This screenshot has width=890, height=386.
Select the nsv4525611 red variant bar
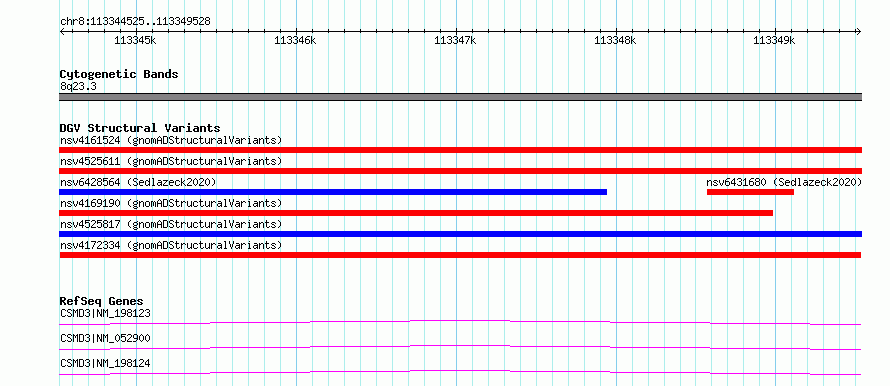point(460,171)
